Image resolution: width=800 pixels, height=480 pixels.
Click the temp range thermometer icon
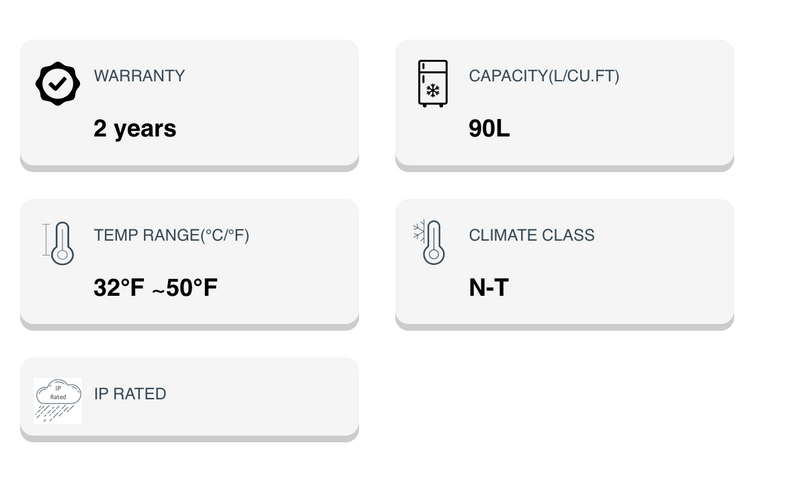pyautogui.click(x=63, y=243)
